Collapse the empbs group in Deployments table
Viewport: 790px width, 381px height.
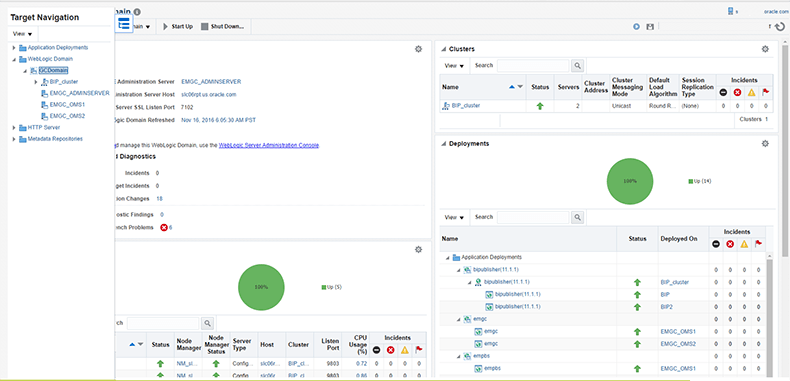click(x=459, y=357)
